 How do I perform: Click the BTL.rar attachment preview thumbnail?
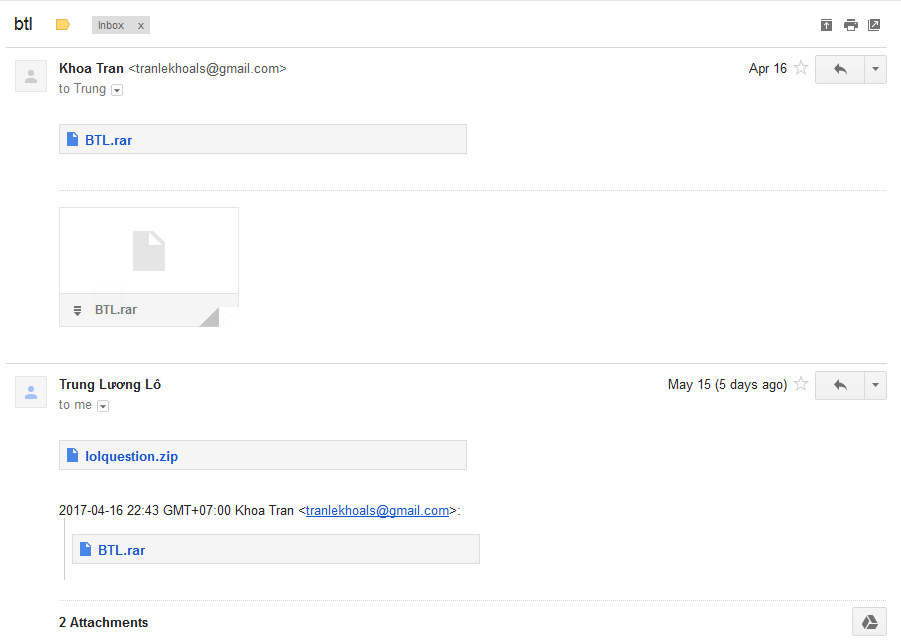(149, 252)
